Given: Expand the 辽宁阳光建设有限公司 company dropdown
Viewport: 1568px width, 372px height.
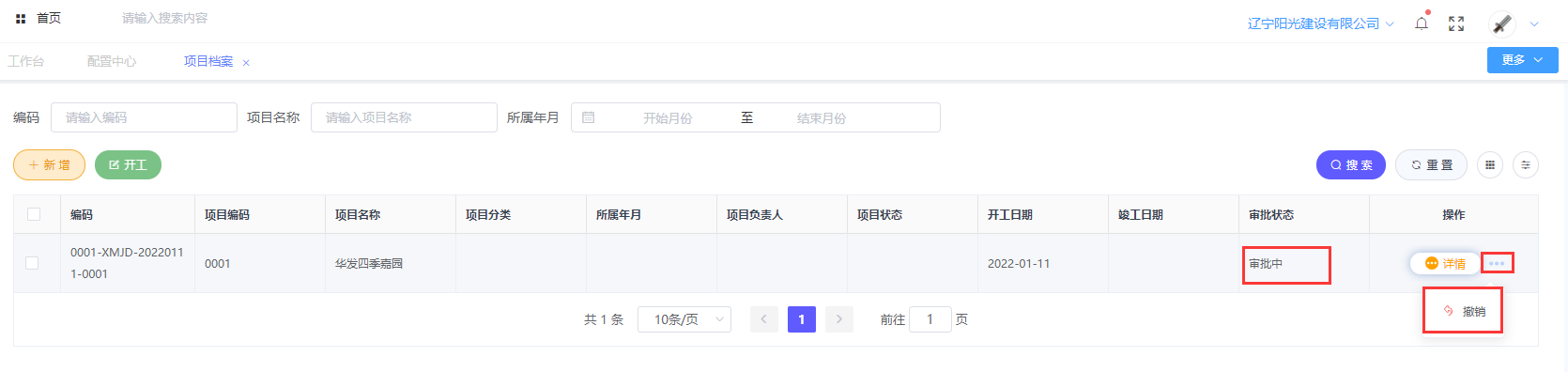Looking at the screenshot, I should click(x=1320, y=23).
